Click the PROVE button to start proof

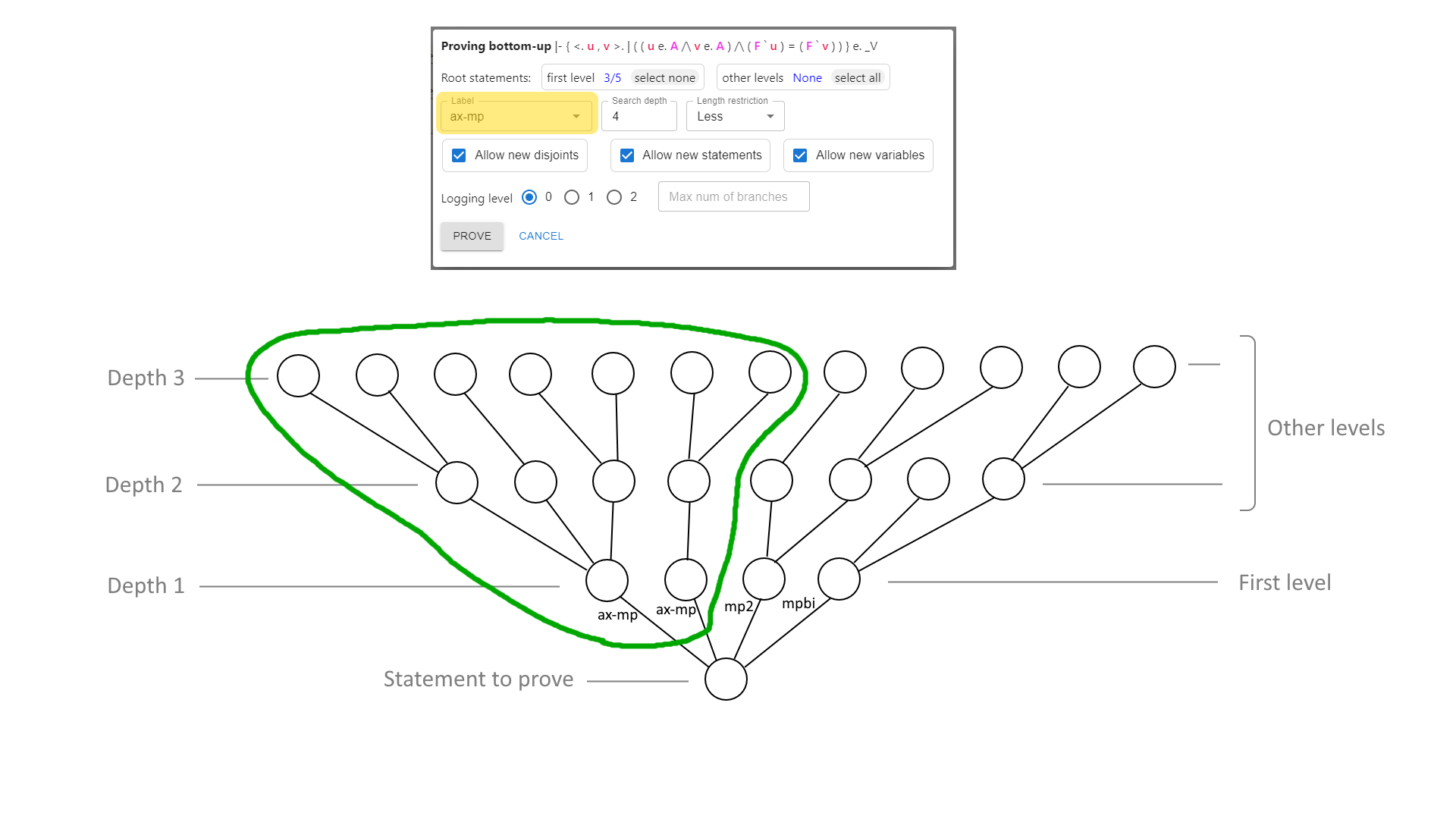tap(471, 235)
